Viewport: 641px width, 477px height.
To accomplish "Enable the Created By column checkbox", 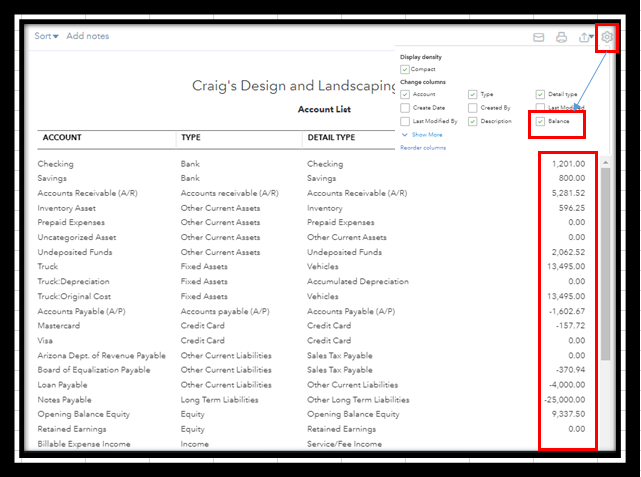I will coord(473,108).
